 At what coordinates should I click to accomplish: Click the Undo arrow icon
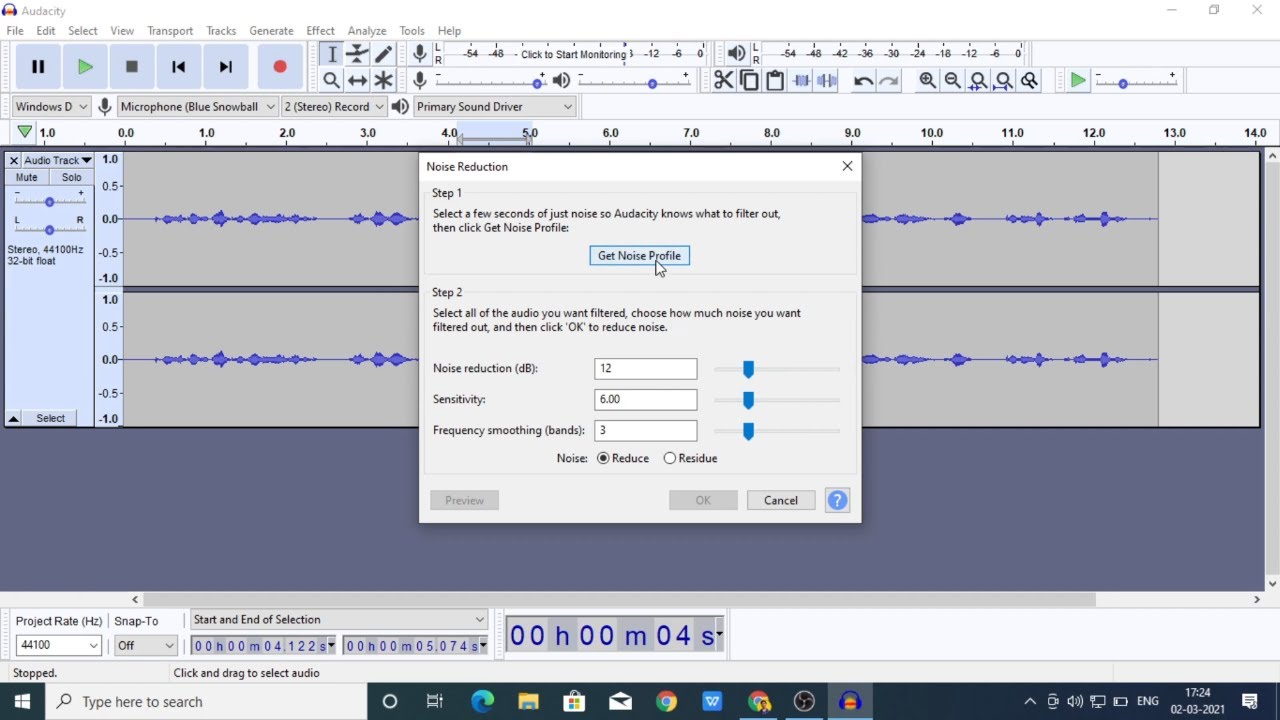click(863, 81)
